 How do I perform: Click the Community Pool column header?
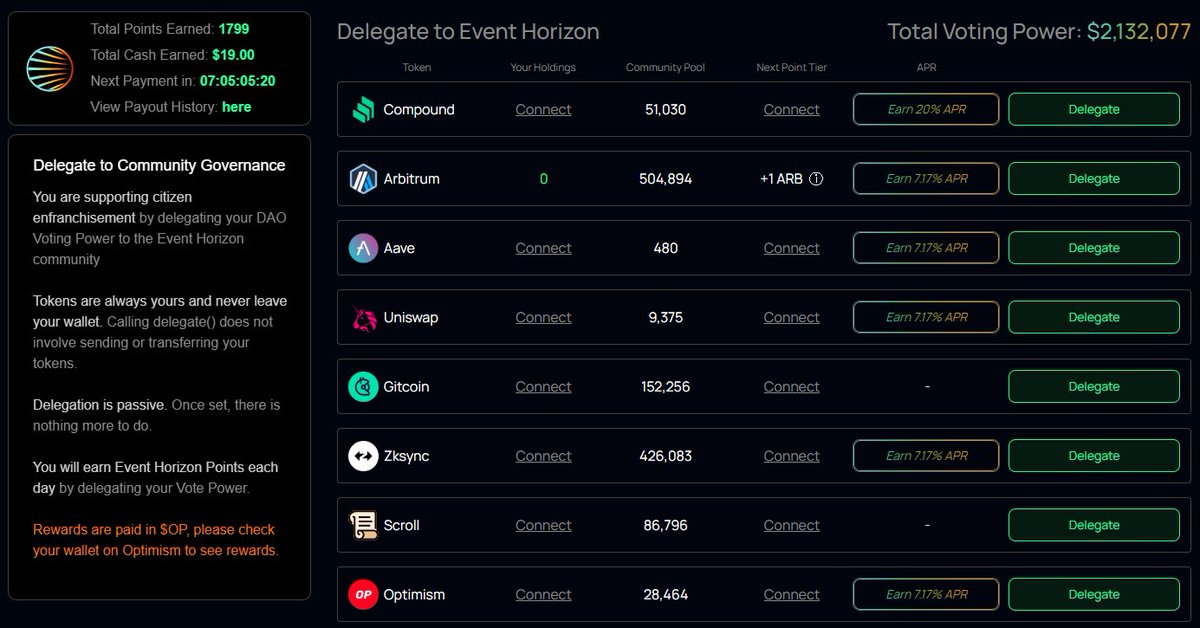pyautogui.click(x=665, y=68)
